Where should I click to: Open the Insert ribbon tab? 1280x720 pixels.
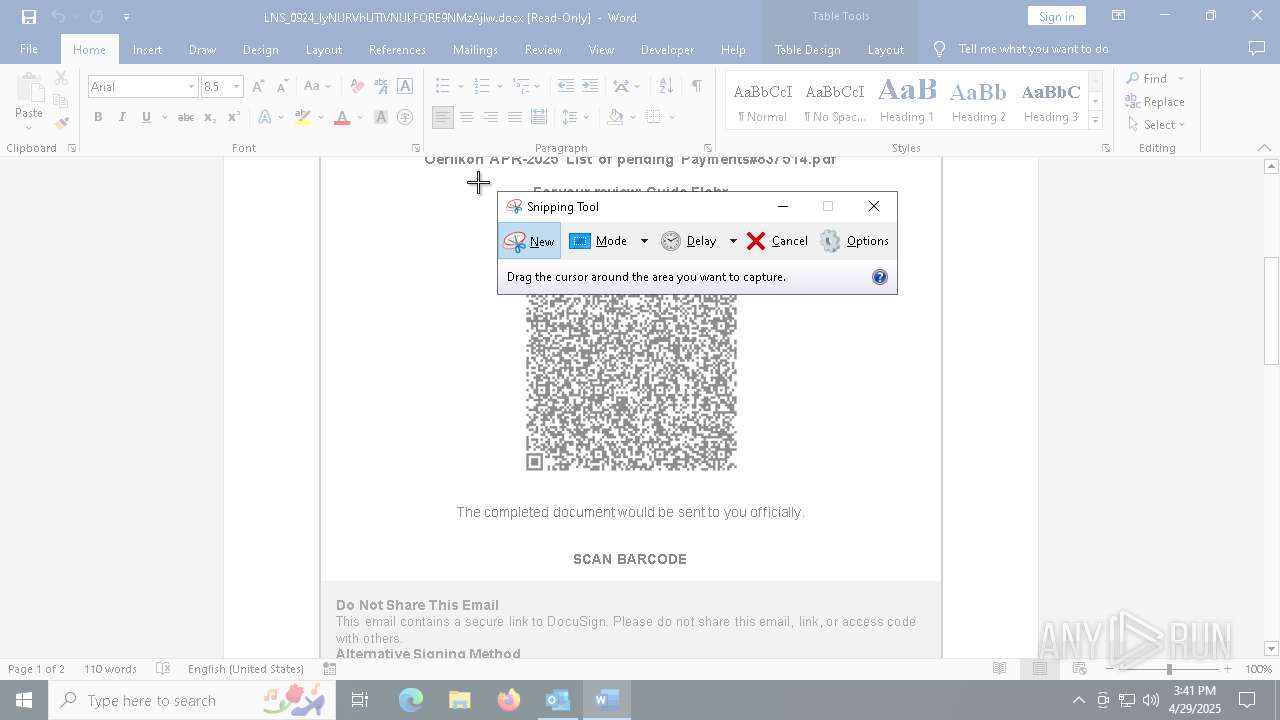tap(147, 49)
